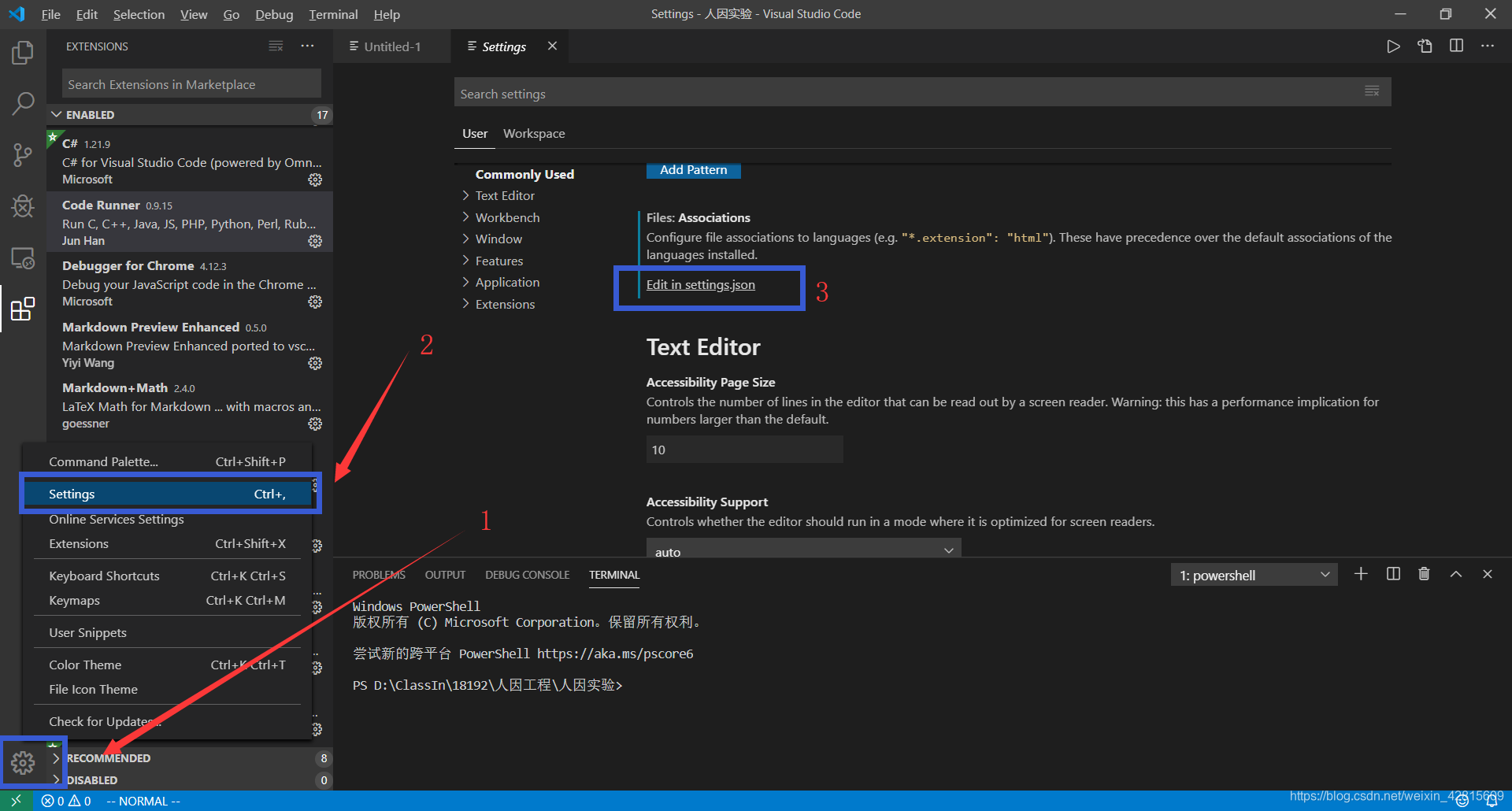
Task: Choose User Snippets from the menu
Action: tap(168, 632)
